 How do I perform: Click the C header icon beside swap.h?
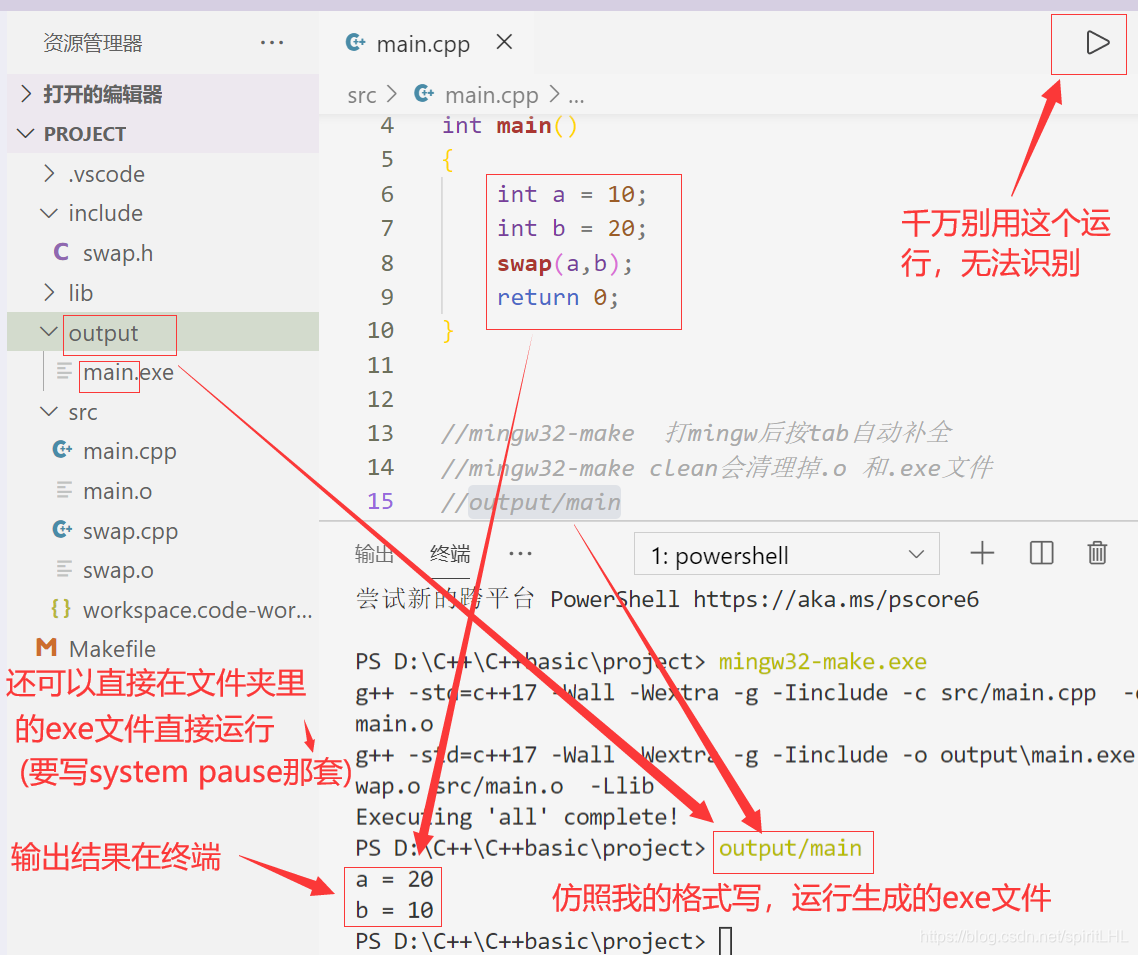click(x=62, y=253)
